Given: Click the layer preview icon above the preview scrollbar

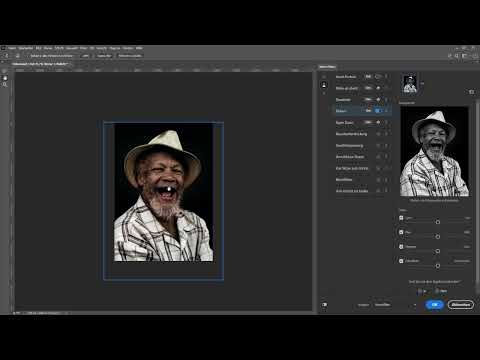Looking at the screenshot, I should click(471, 92).
